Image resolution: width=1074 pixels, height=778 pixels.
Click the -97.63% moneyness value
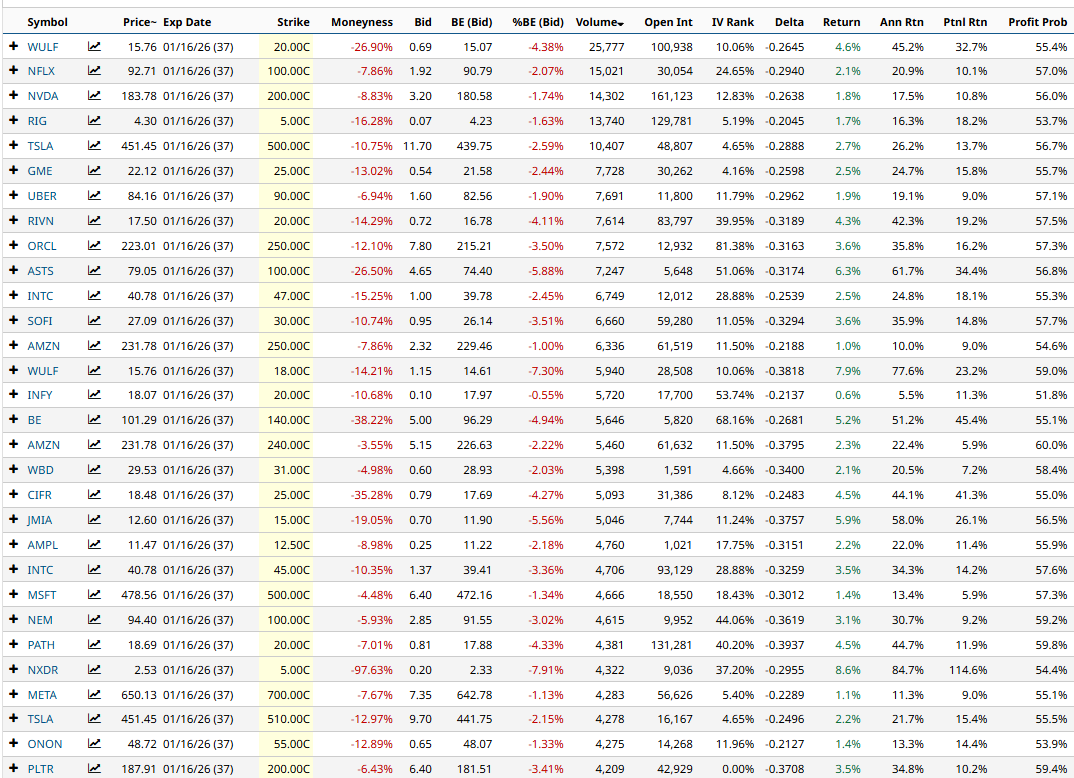pos(372,670)
